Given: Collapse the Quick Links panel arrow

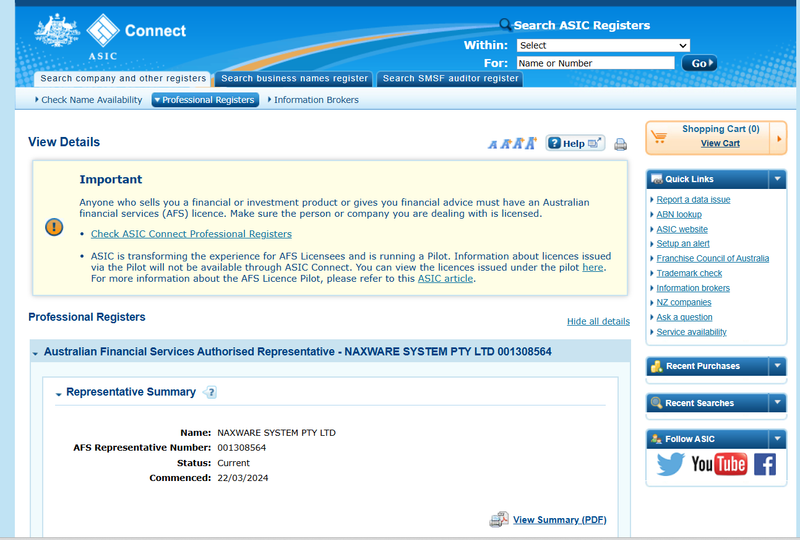Looking at the screenshot, I should [x=778, y=179].
